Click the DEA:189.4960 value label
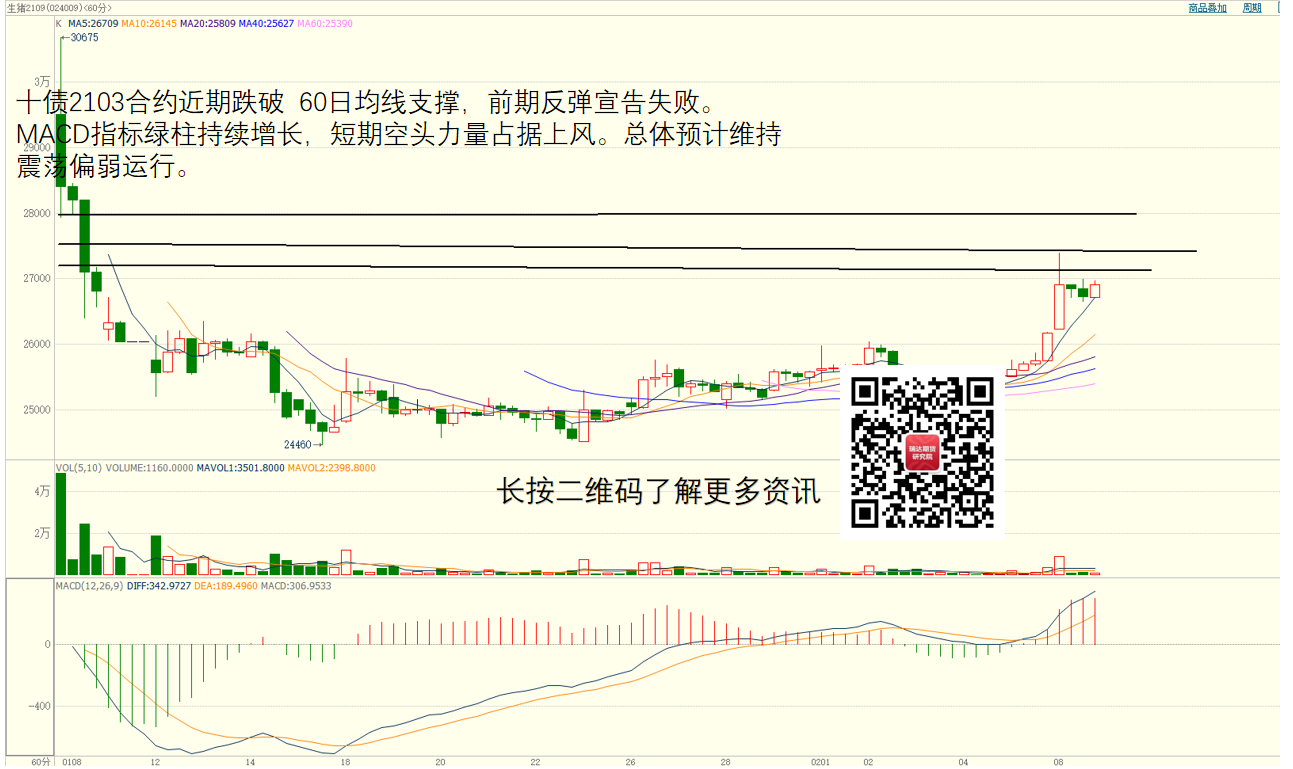Viewport: 1293px width, 769px height. pos(225,586)
